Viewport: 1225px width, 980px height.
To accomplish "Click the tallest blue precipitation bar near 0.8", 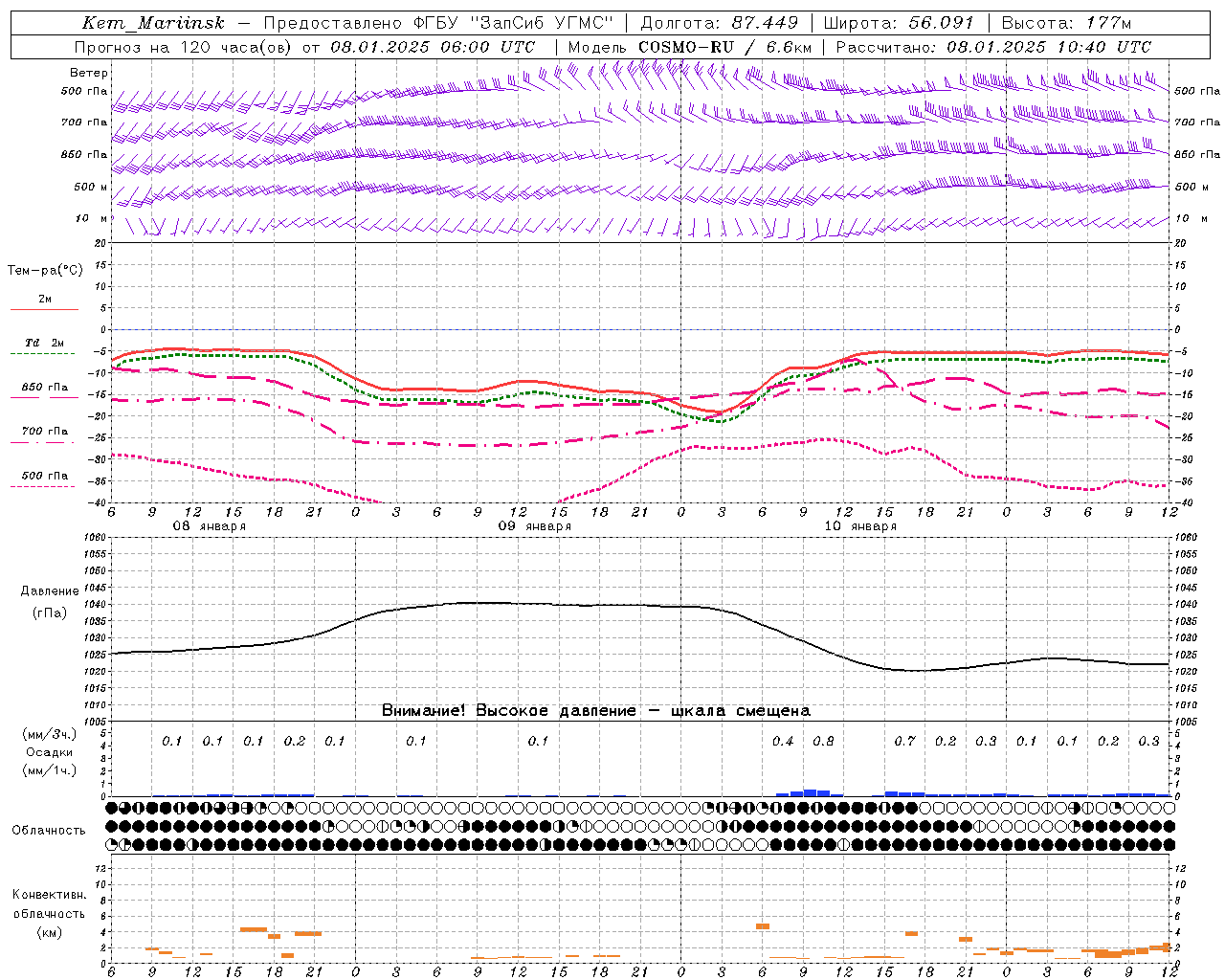I will (x=810, y=792).
